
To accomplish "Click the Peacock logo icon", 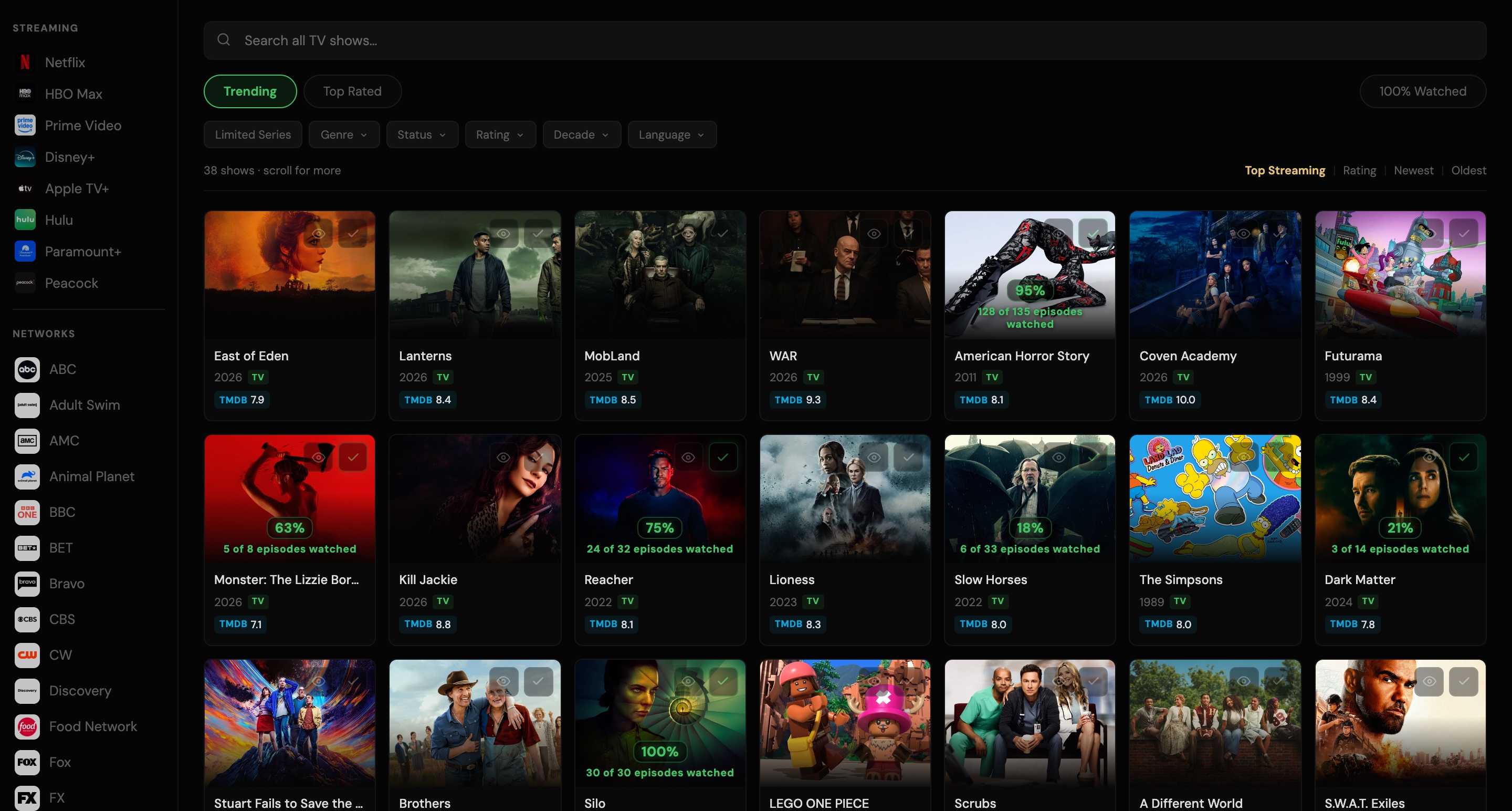I will (x=25, y=283).
